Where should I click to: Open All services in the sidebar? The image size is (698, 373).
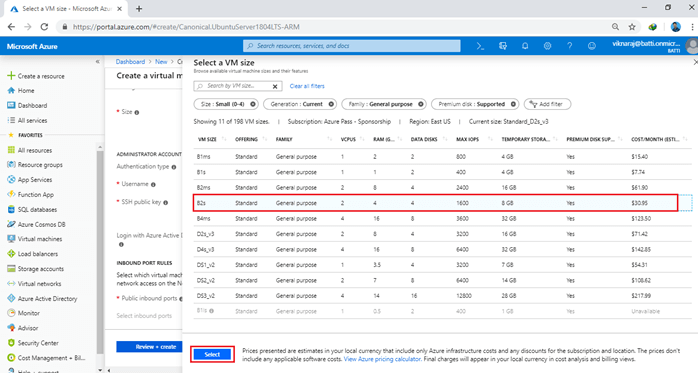click(x=27, y=121)
